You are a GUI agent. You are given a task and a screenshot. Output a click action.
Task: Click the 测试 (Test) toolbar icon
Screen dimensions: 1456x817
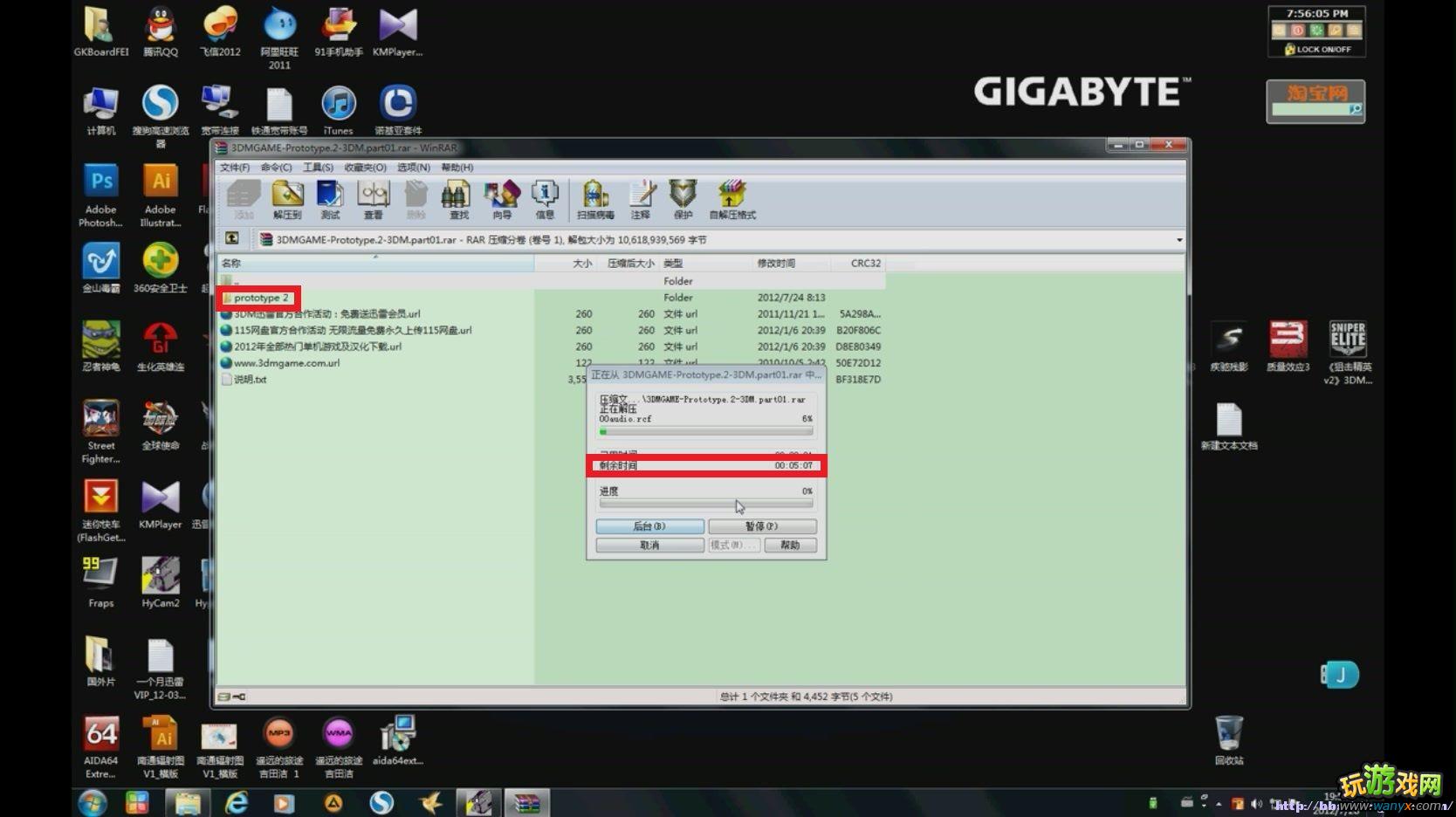pyautogui.click(x=330, y=200)
